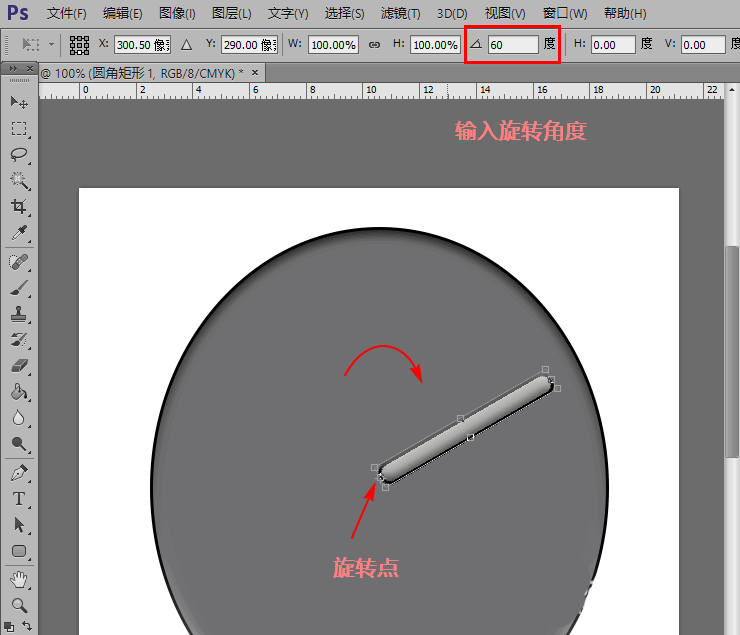Select the Dodge tool

19,444
